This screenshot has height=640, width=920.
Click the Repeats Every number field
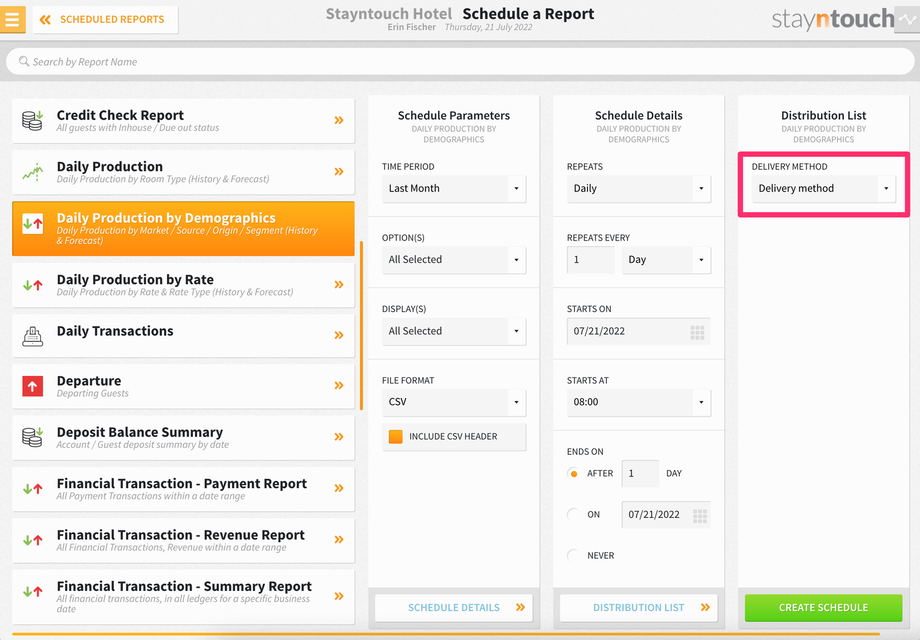[x=590, y=259]
